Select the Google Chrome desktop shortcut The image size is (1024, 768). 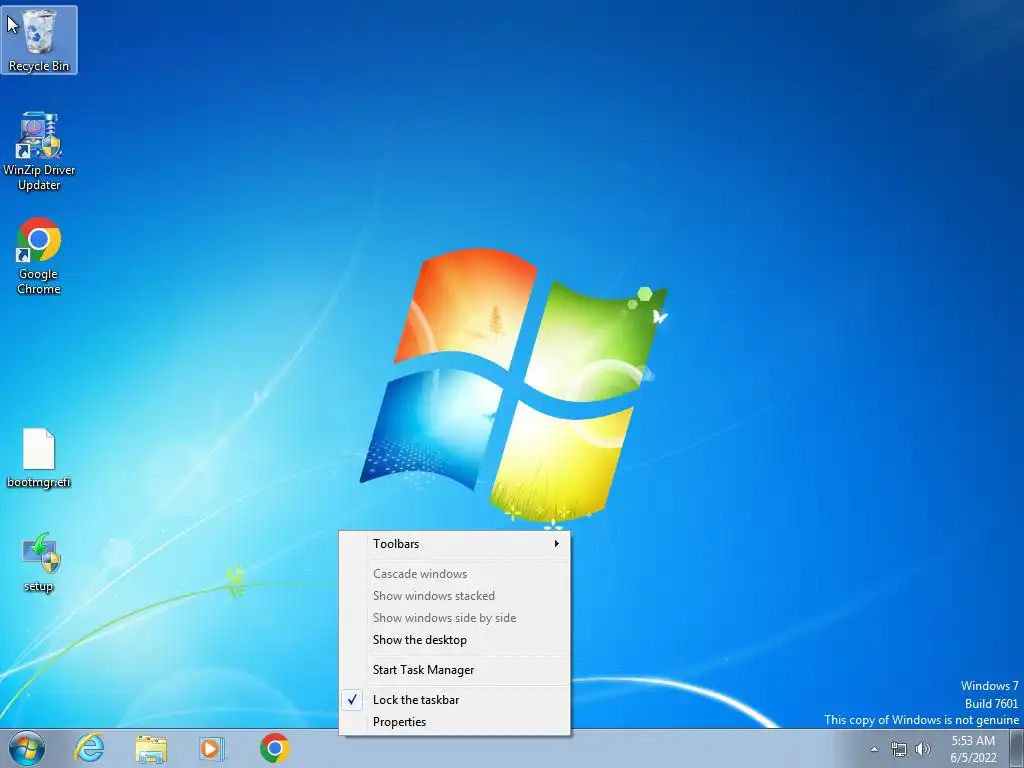(39, 256)
